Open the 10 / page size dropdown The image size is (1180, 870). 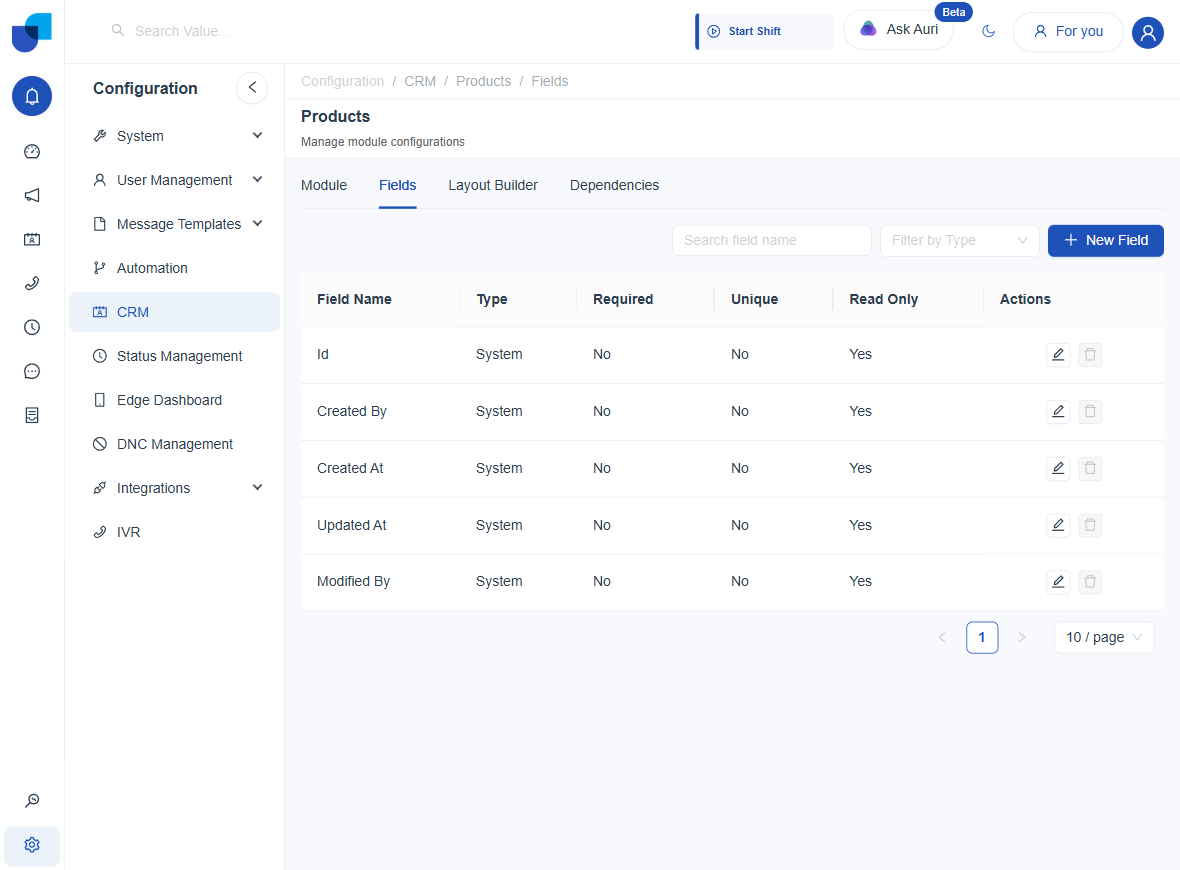[1103, 637]
